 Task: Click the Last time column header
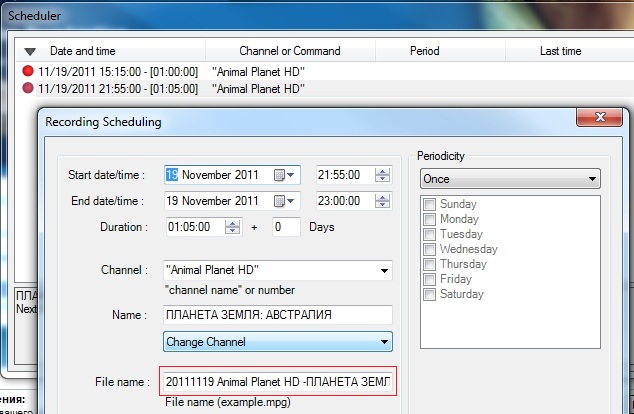point(560,51)
